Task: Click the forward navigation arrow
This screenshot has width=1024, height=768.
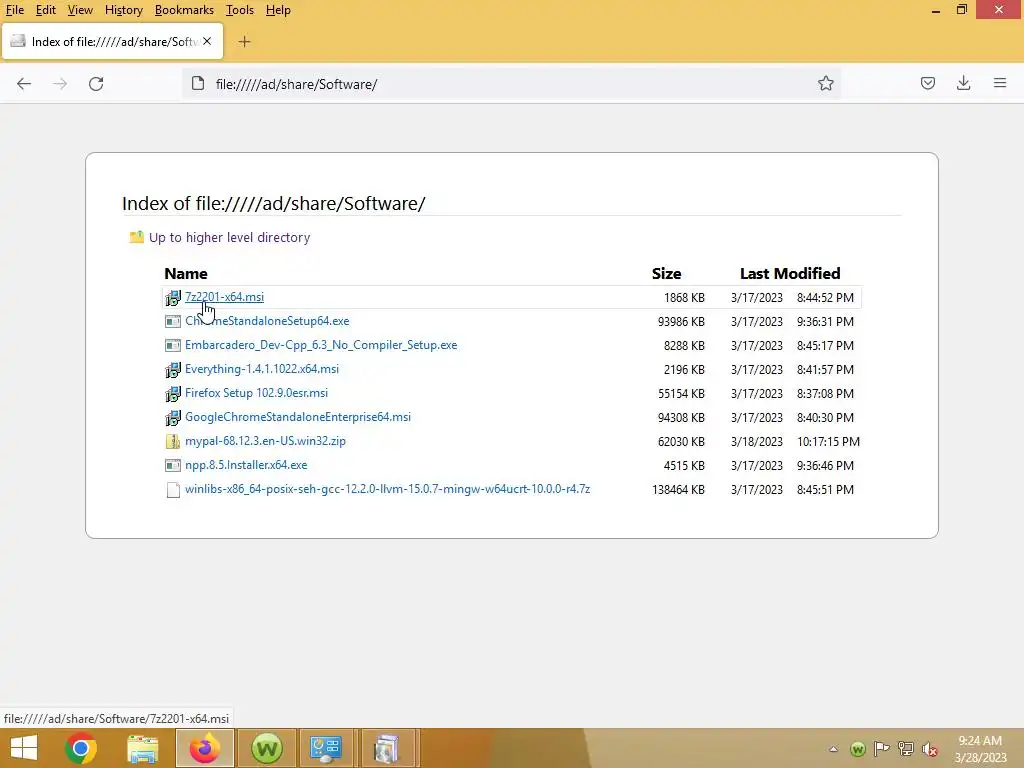Action: 60,84
